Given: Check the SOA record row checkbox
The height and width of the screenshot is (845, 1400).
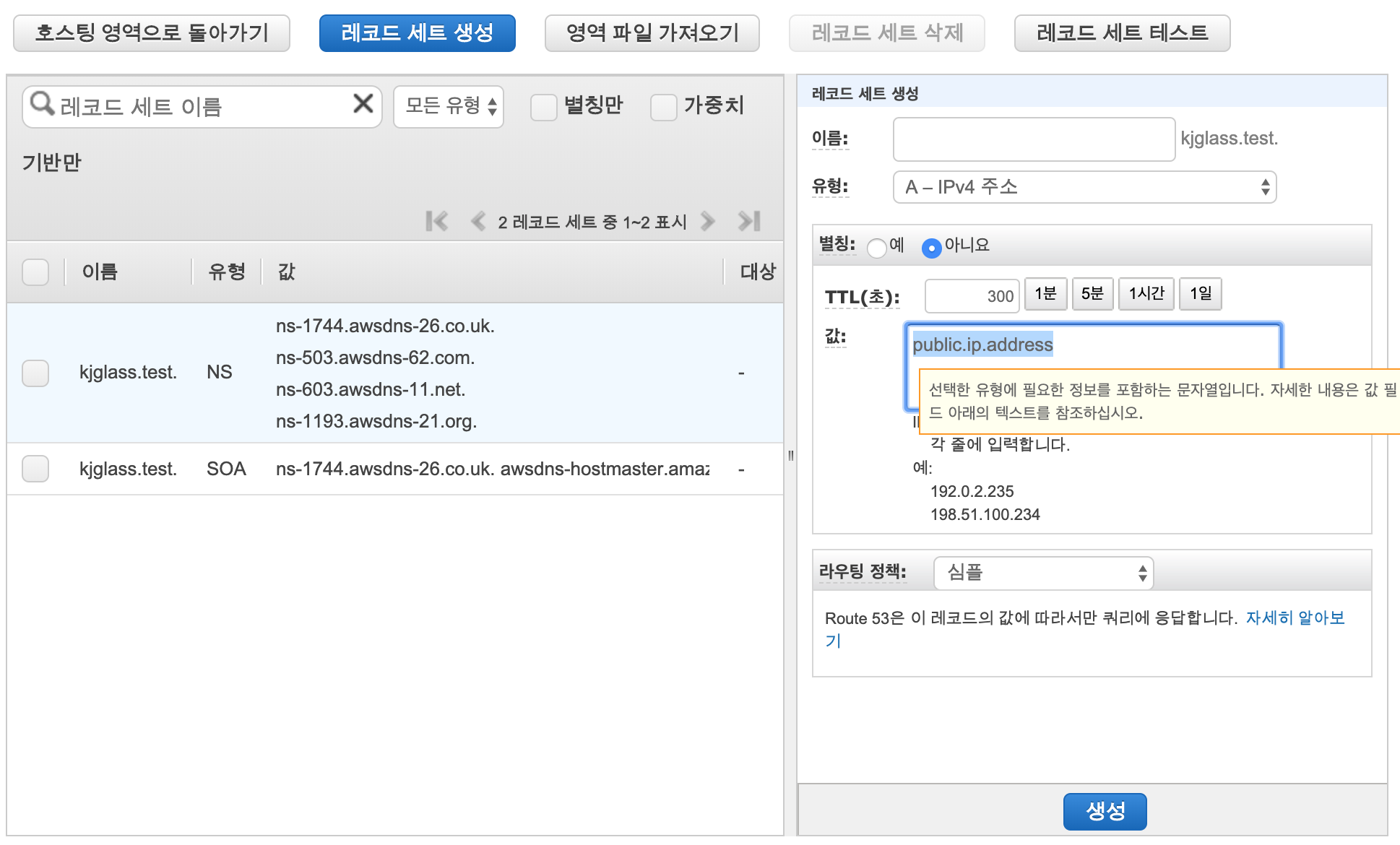Looking at the screenshot, I should pyautogui.click(x=35, y=469).
